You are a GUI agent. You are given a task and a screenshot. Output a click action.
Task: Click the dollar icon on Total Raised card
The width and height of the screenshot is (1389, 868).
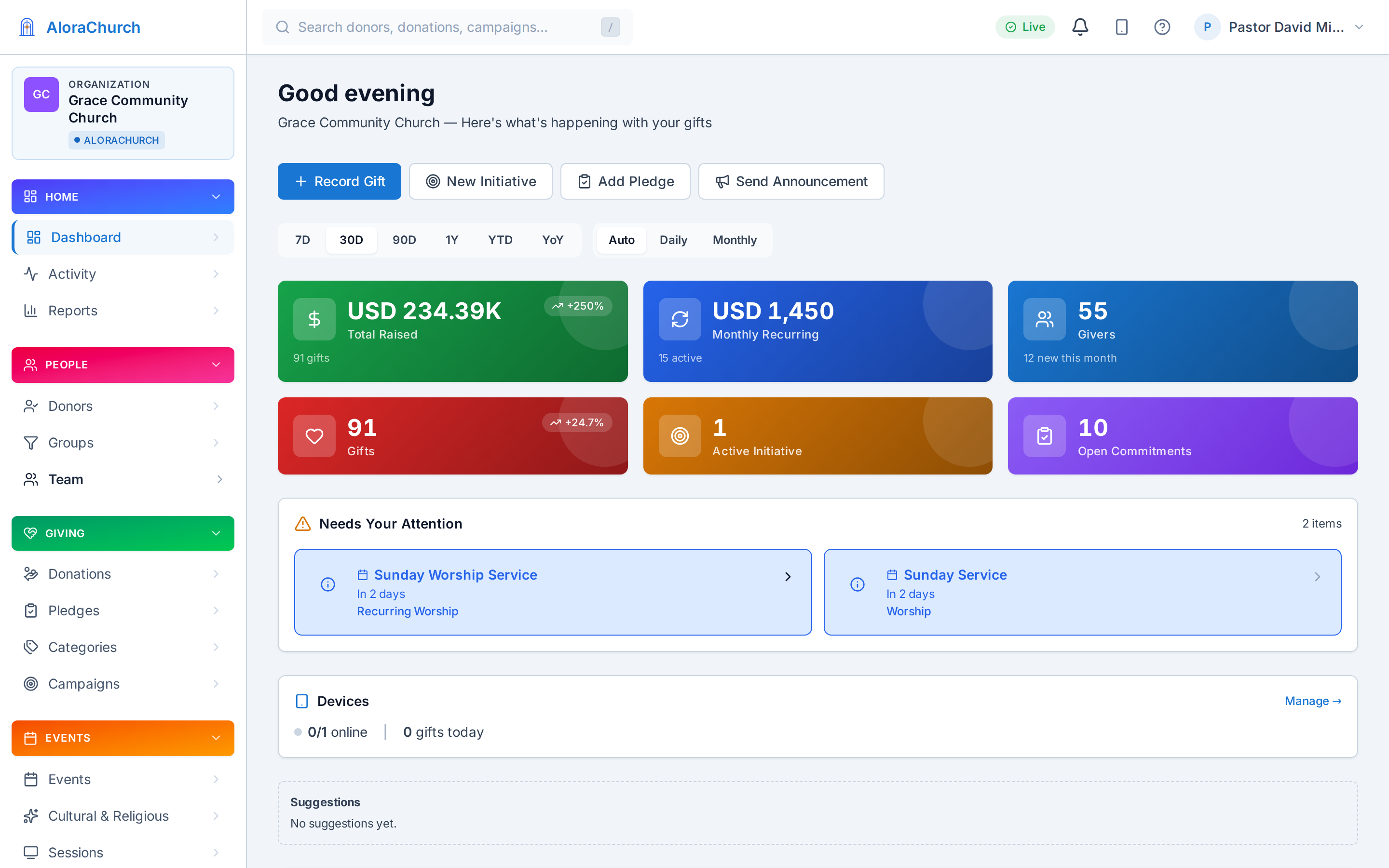314,319
